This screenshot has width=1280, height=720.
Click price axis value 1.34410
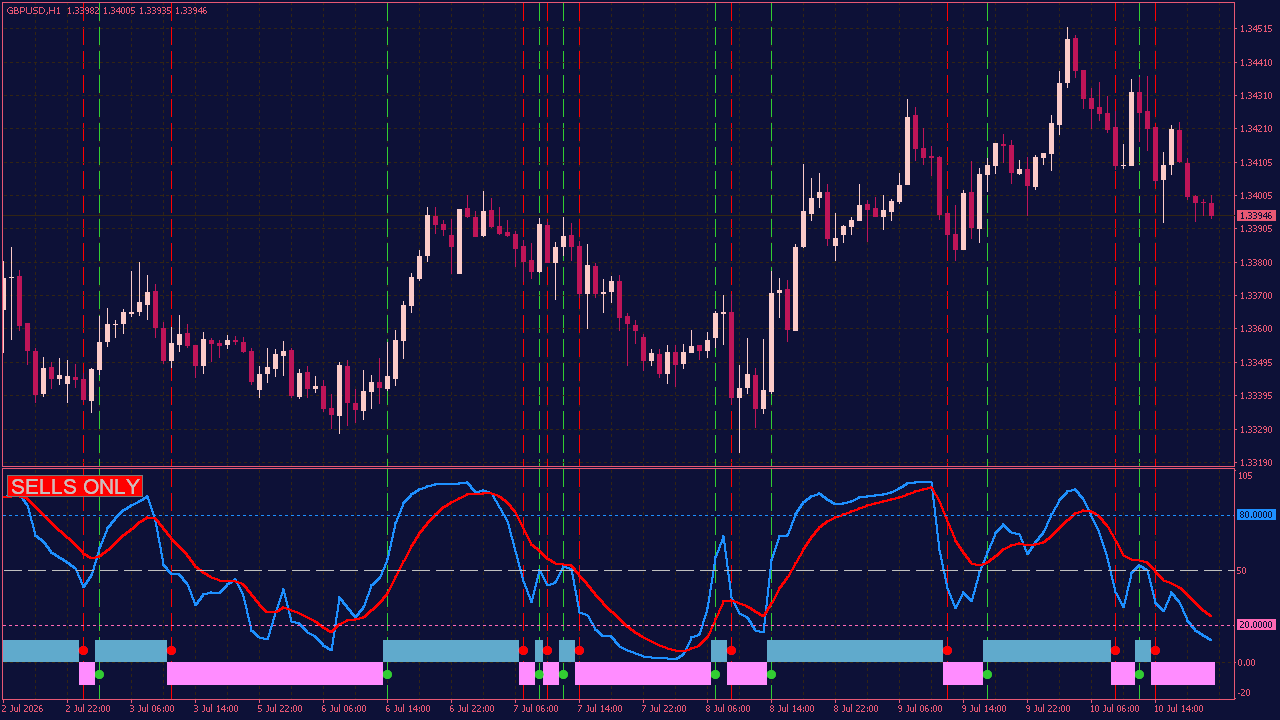click(1256, 62)
